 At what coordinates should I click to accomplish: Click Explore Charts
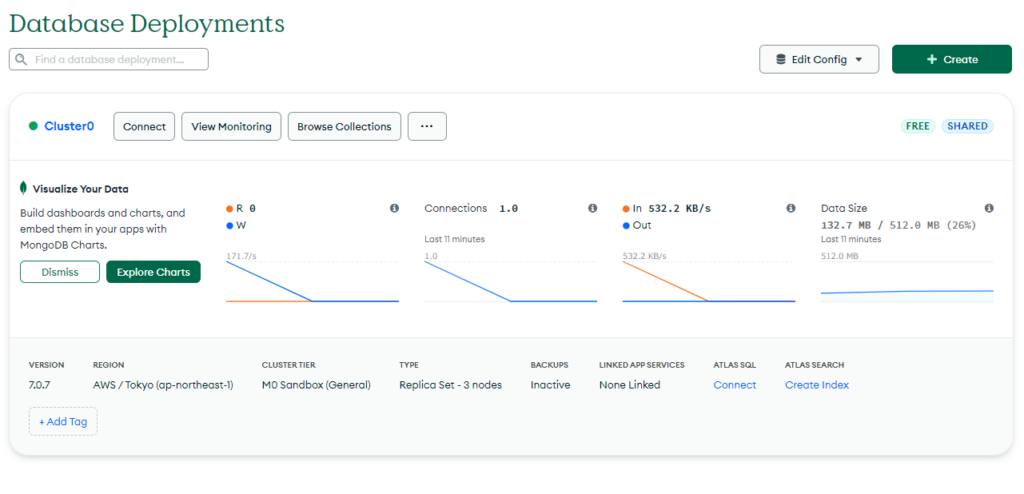pos(153,272)
